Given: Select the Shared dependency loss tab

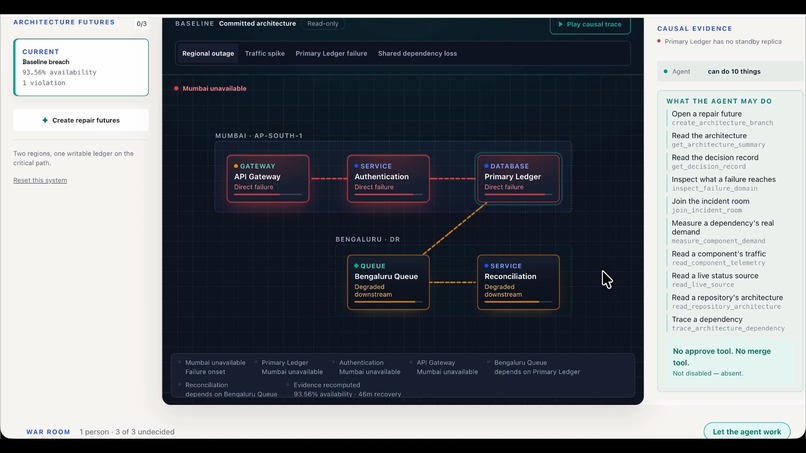Looking at the screenshot, I should coord(417,53).
